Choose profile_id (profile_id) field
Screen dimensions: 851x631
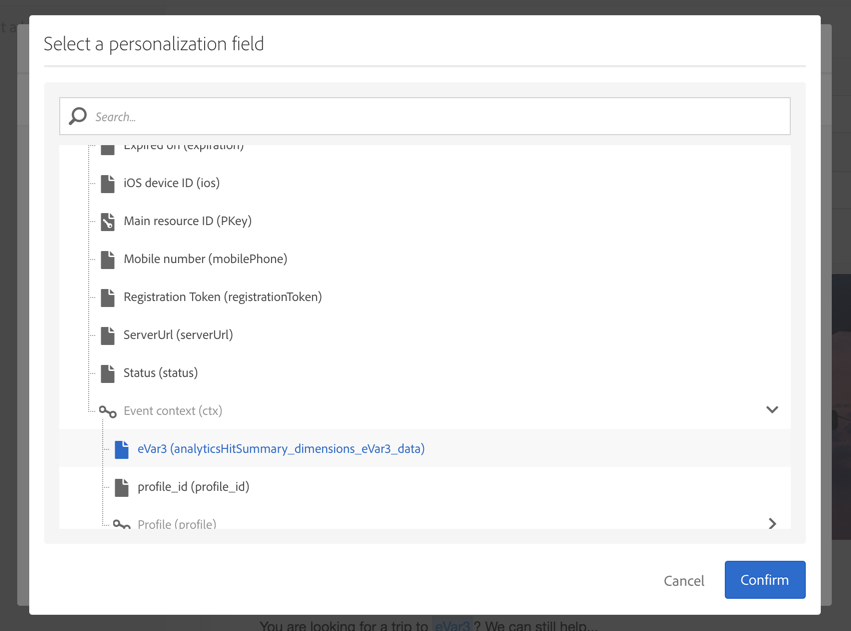point(193,487)
